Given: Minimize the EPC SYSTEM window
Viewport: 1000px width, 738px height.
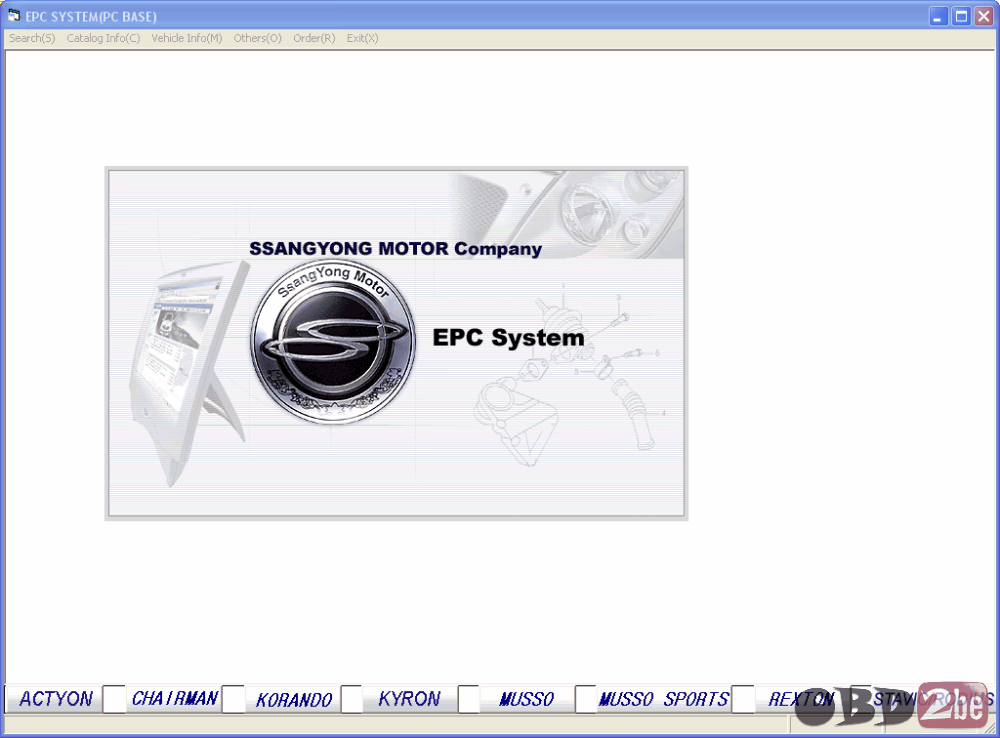Looking at the screenshot, I should [x=938, y=16].
